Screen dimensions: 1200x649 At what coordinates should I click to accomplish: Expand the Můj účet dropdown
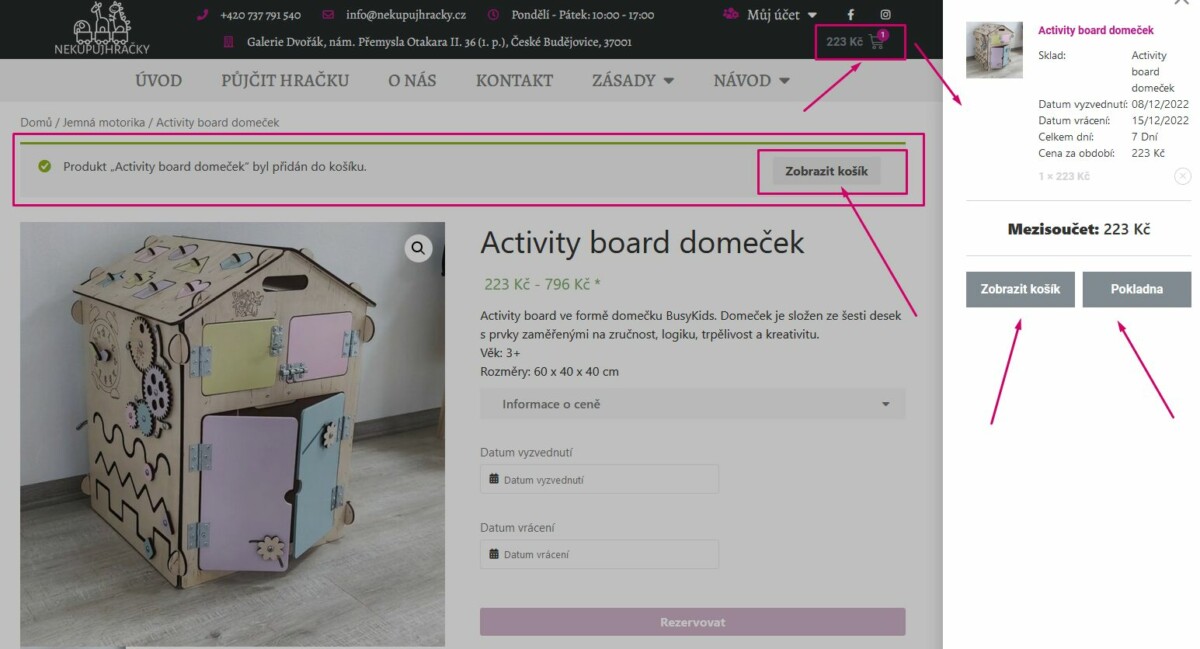770,15
